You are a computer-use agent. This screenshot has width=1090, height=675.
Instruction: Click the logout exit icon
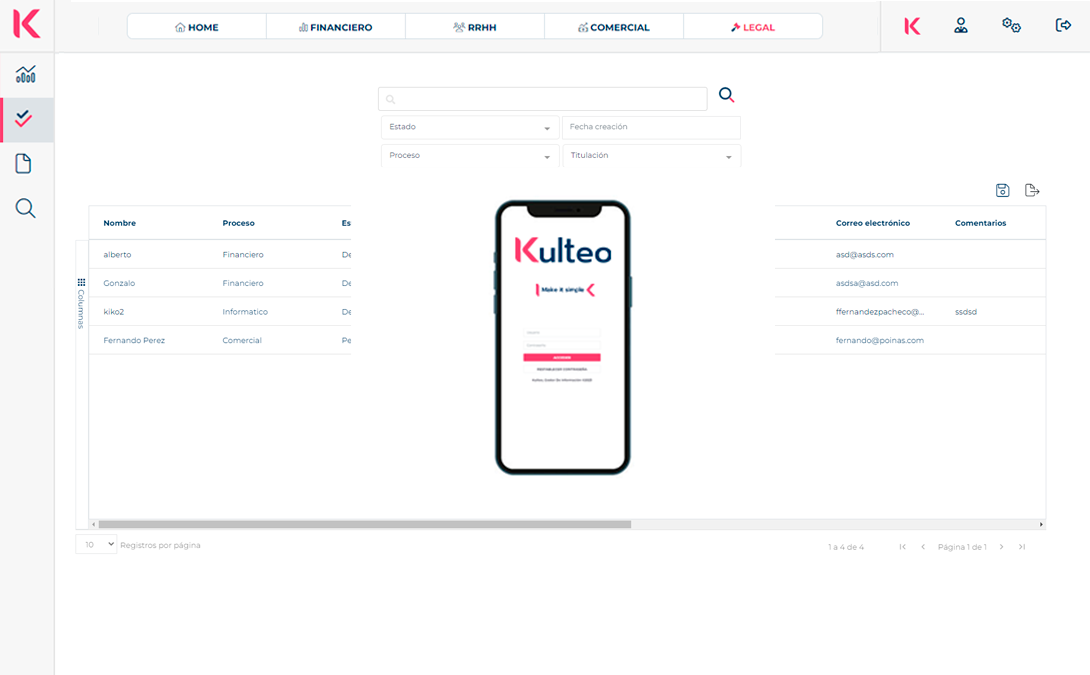1063,26
